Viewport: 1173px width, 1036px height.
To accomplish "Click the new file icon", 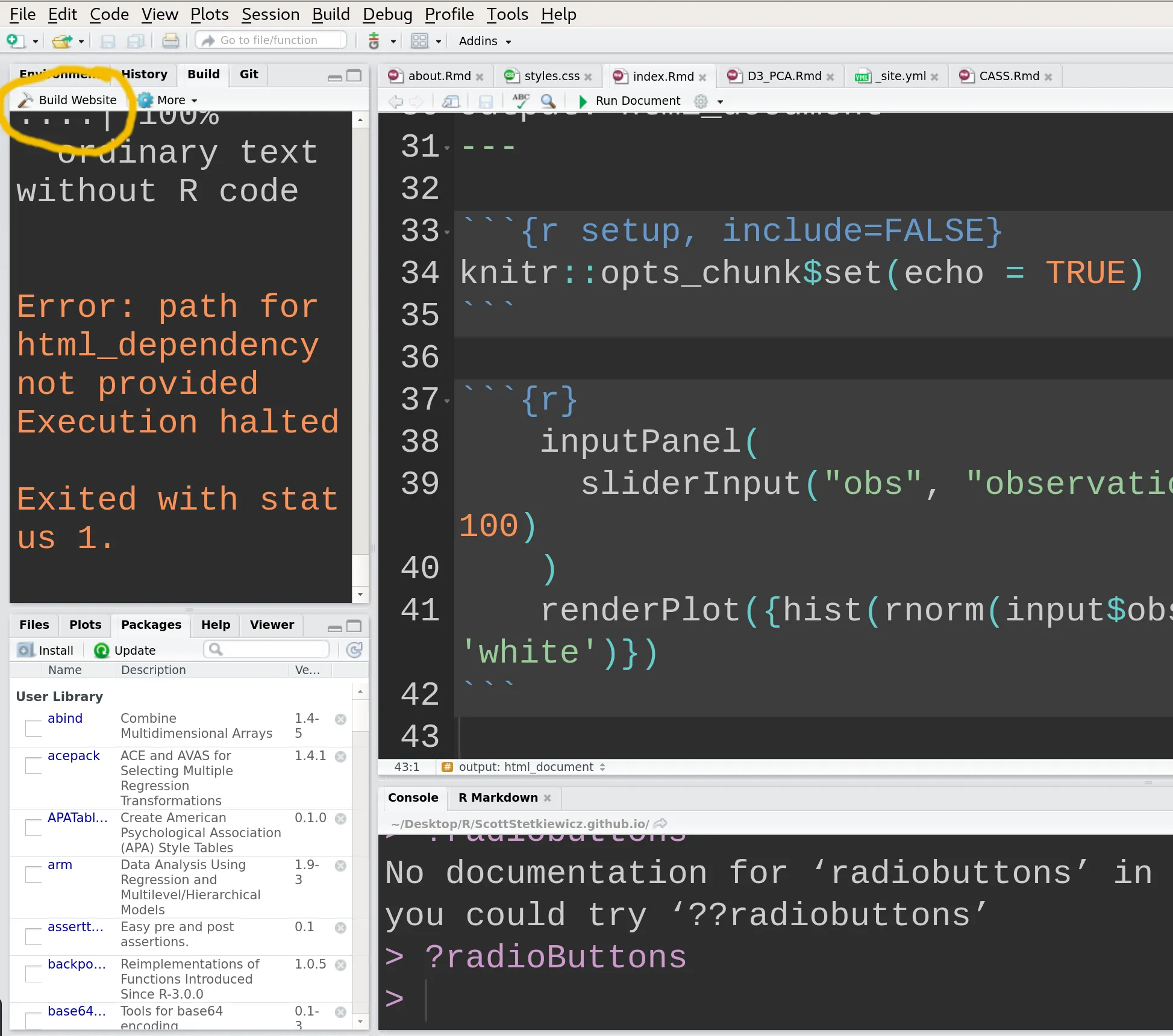I will [x=14, y=41].
